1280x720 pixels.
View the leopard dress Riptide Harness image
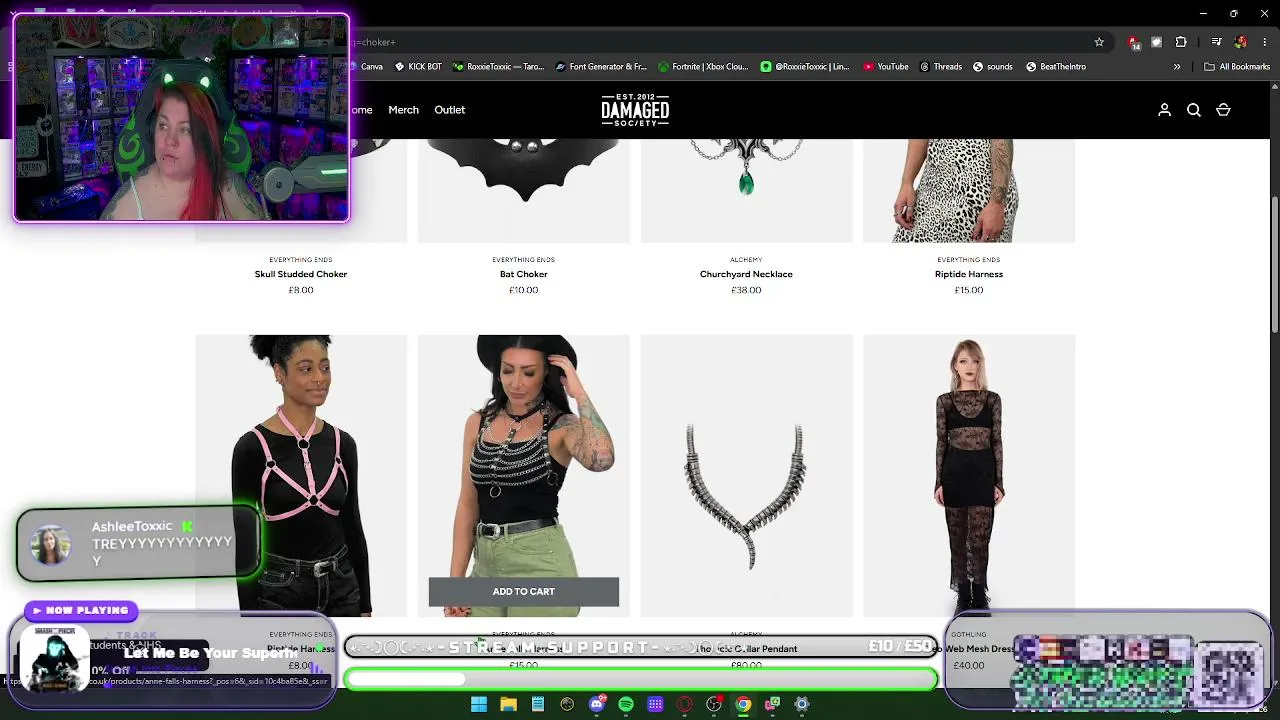[x=969, y=190]
